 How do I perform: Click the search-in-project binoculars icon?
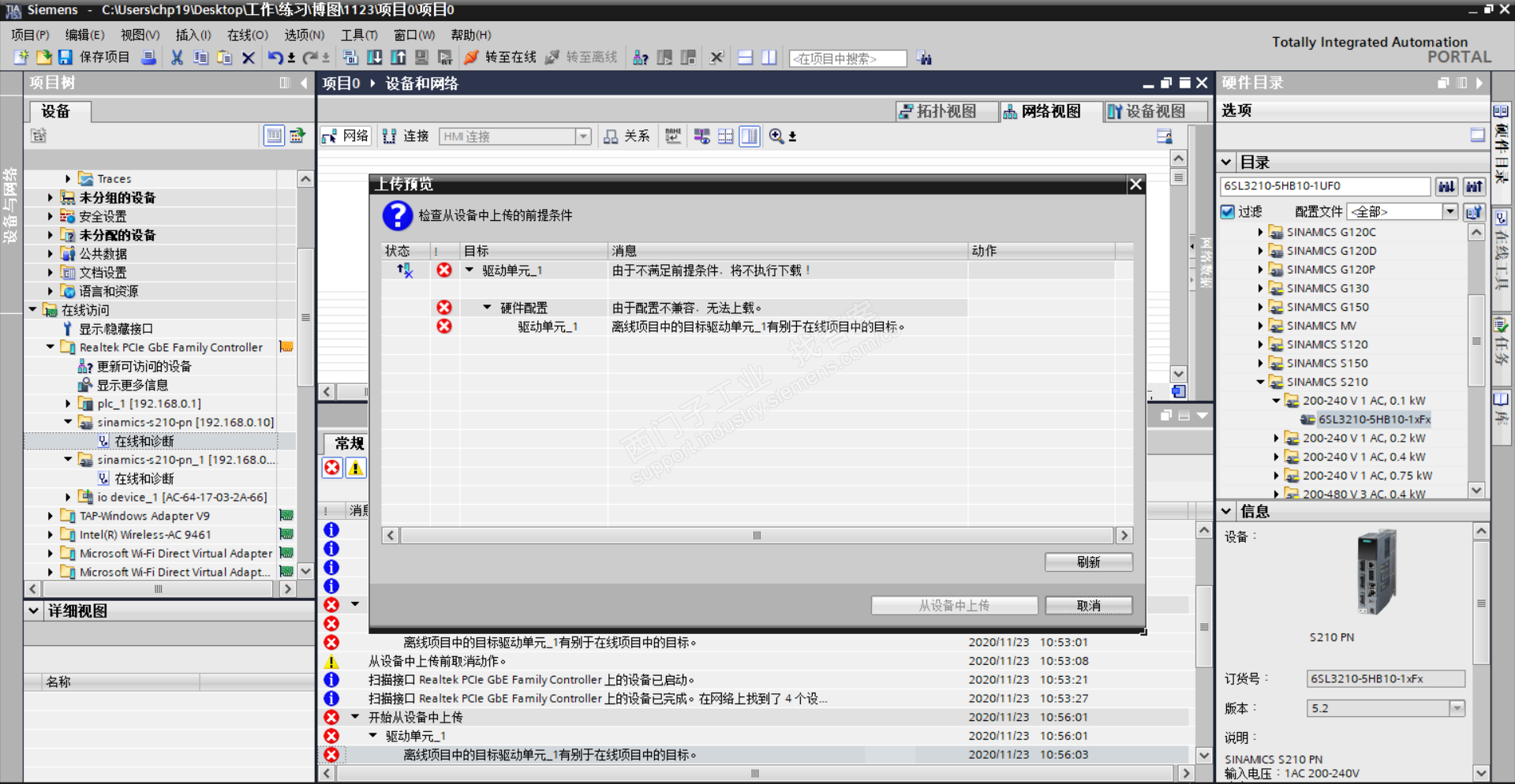click(924, 58)
